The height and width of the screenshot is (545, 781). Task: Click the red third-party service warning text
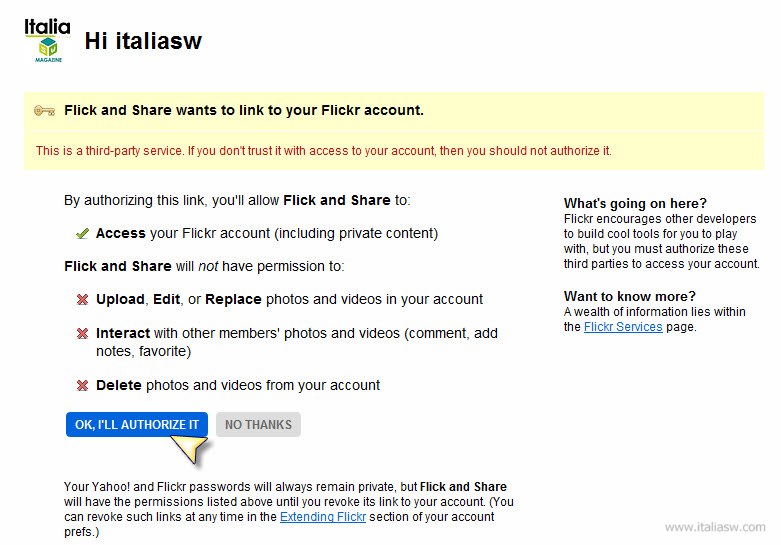click(x=324, y=151)
